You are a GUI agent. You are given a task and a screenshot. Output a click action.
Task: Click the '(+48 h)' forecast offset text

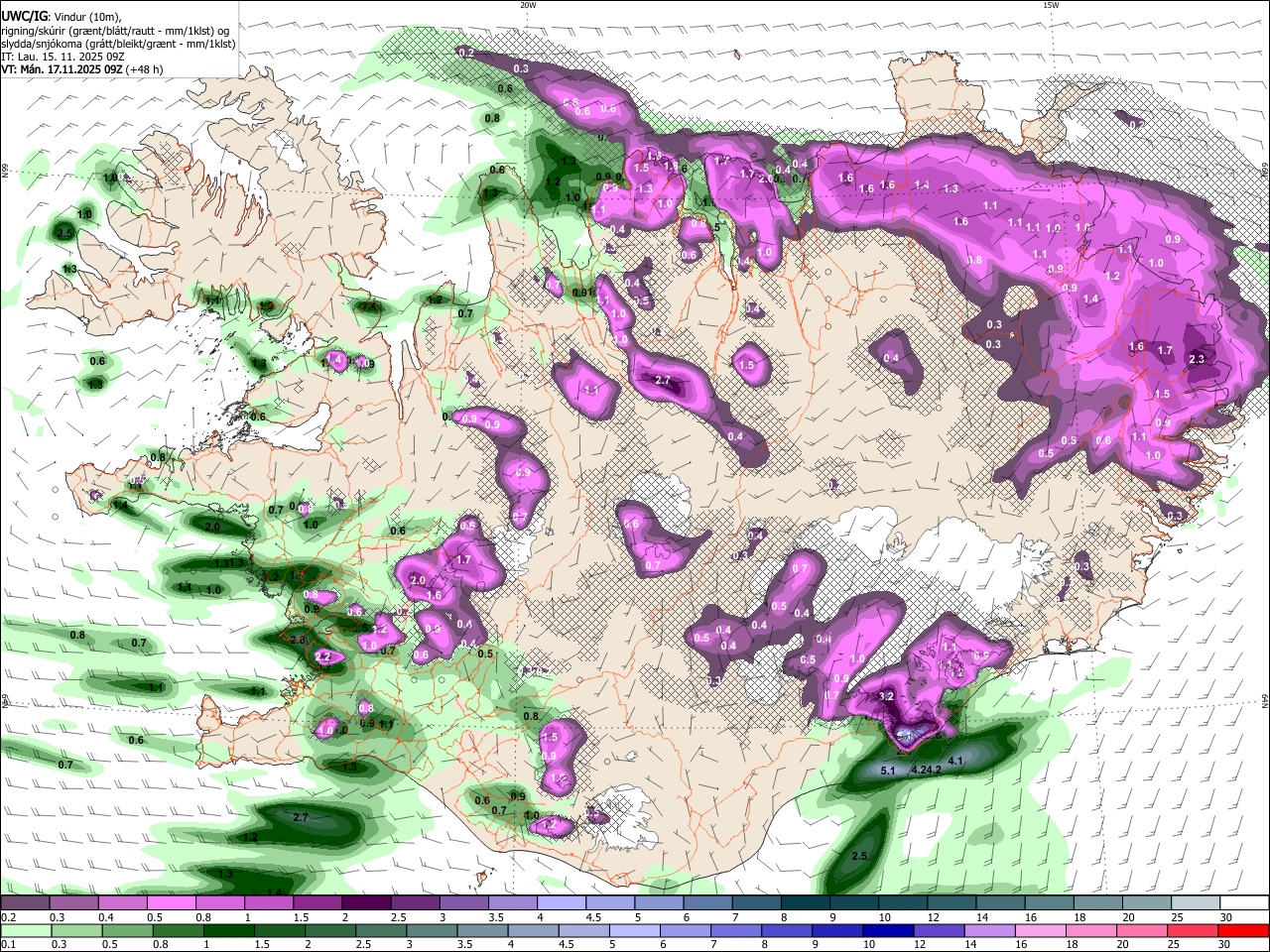click(x=145, y=69)
